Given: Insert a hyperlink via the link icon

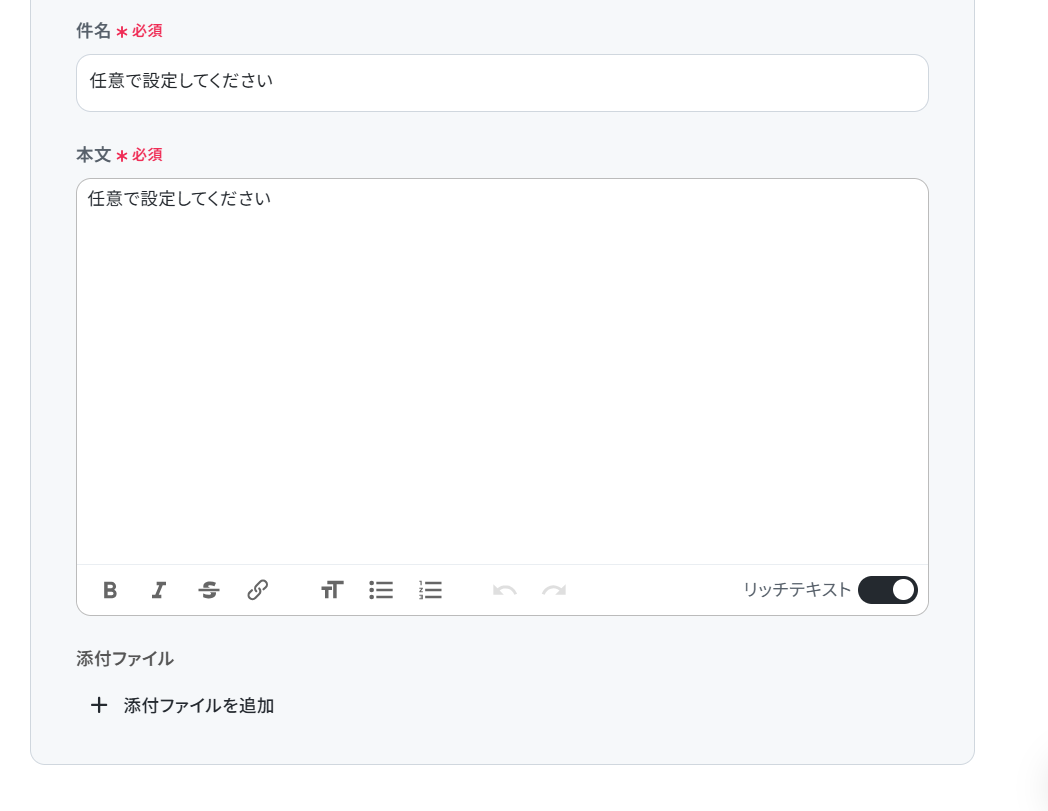Looking at the screenshot, I should pos(258,590).
